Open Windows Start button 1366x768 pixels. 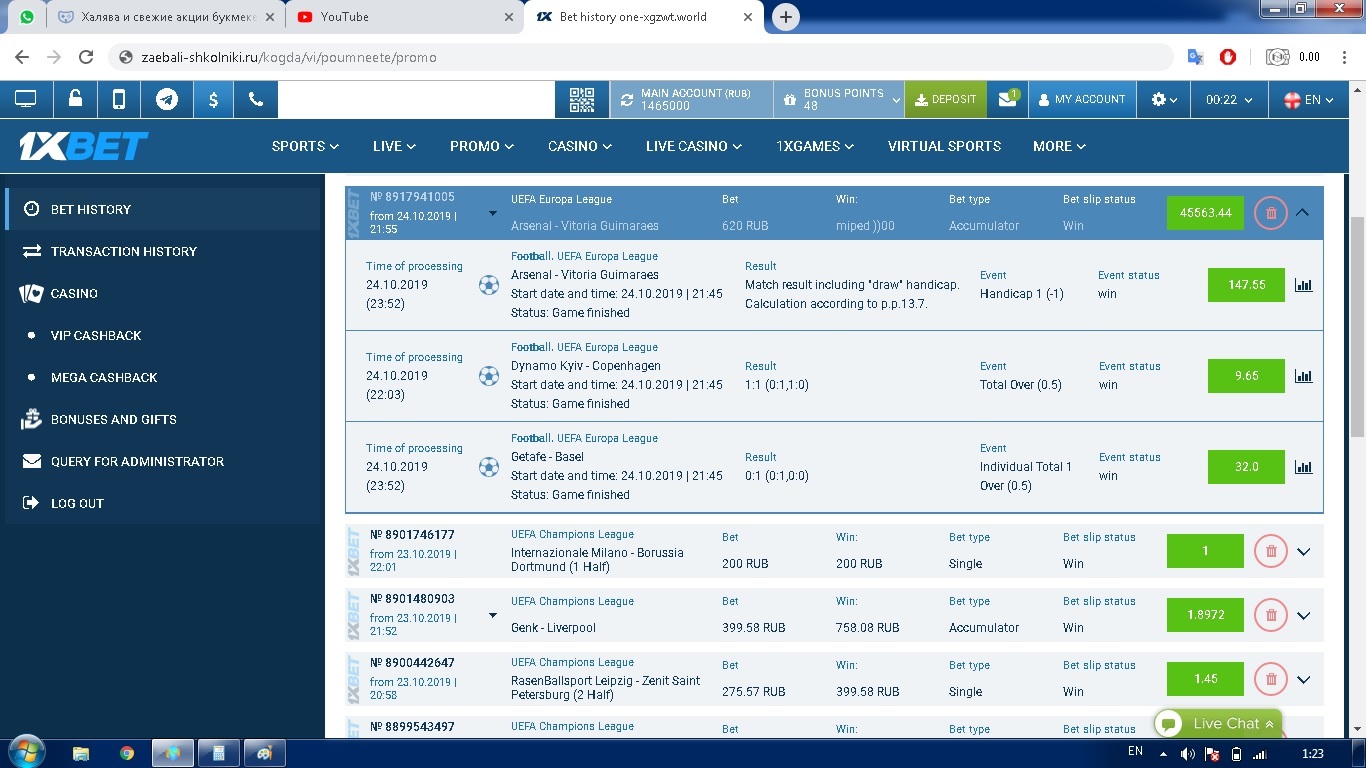click(x=25, y=752)
